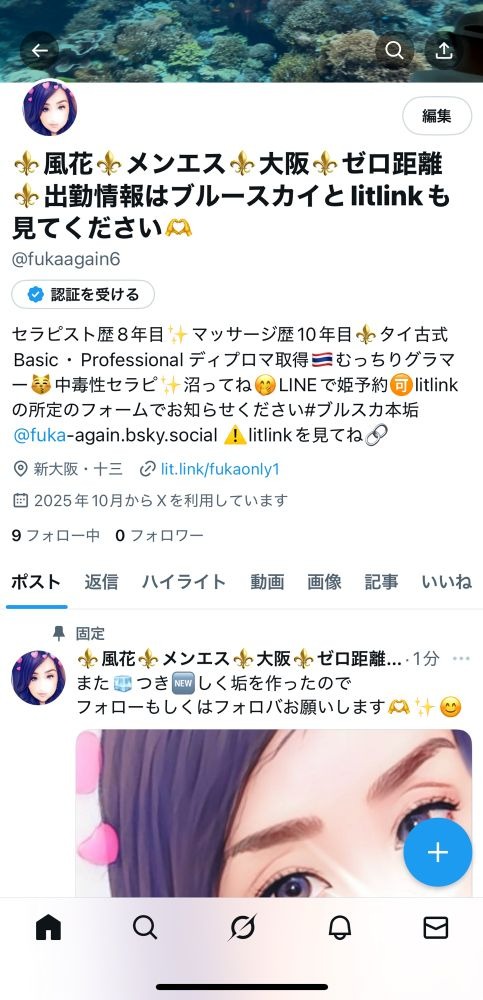
Task: Switch to the ハイライト tab
Action: coord(184,582)
